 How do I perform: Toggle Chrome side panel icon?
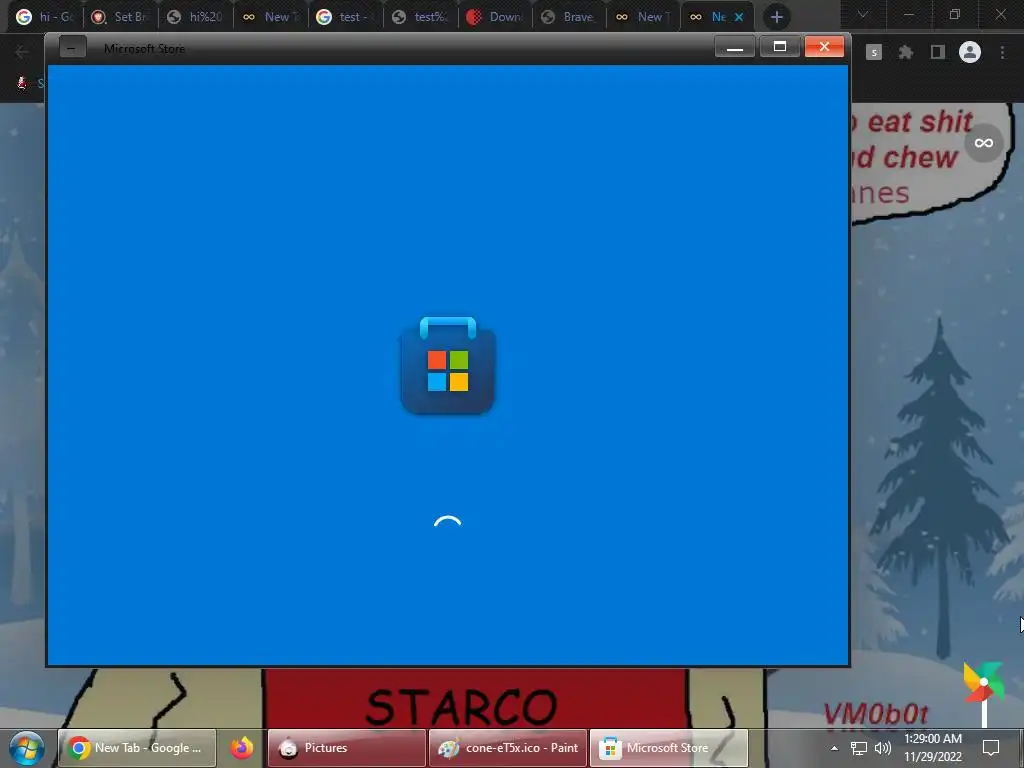[x=938, y=52]
